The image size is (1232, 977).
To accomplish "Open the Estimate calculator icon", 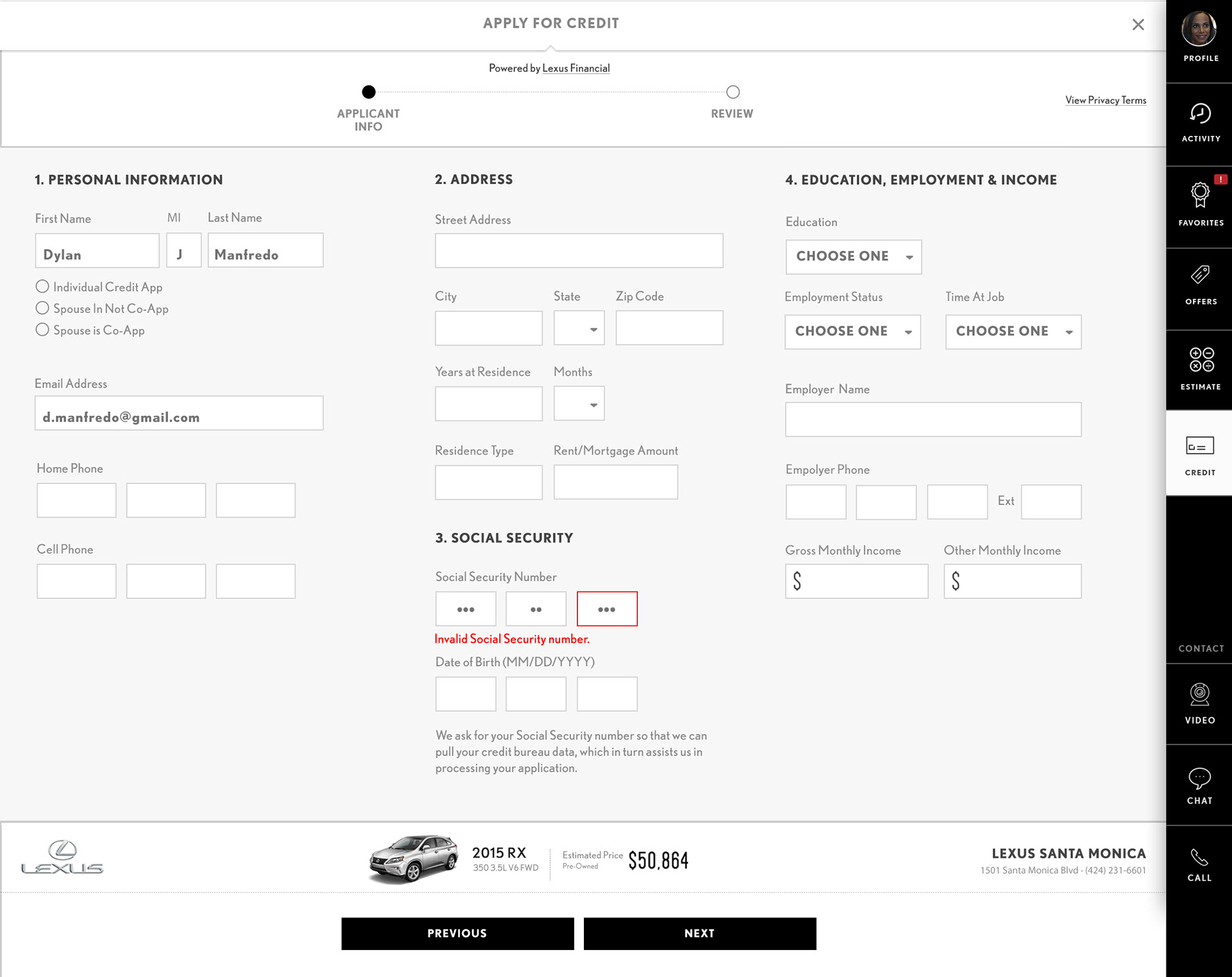I will [x=1201, y=360].
